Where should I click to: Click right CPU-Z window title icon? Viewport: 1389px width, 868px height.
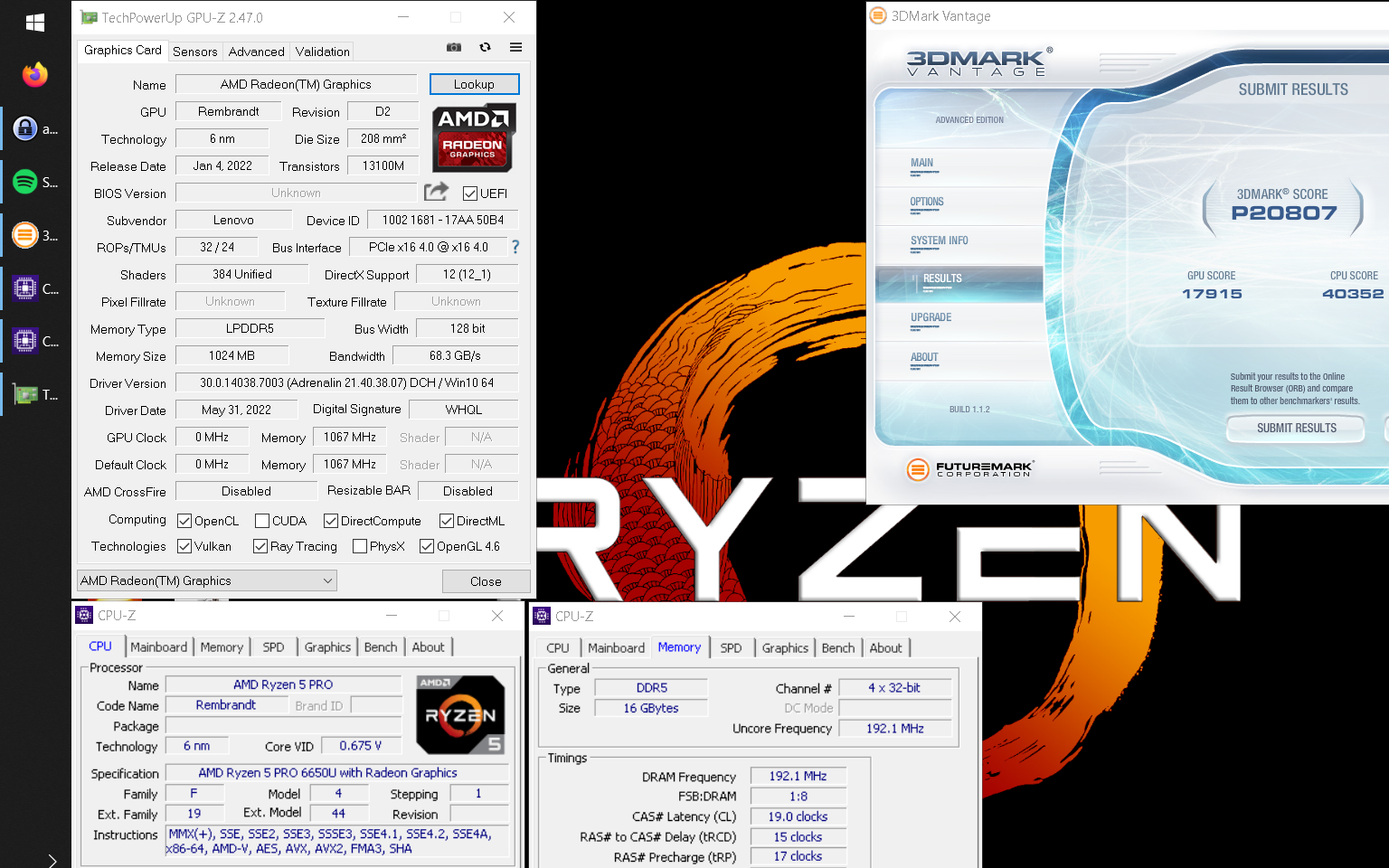[542, 616]
